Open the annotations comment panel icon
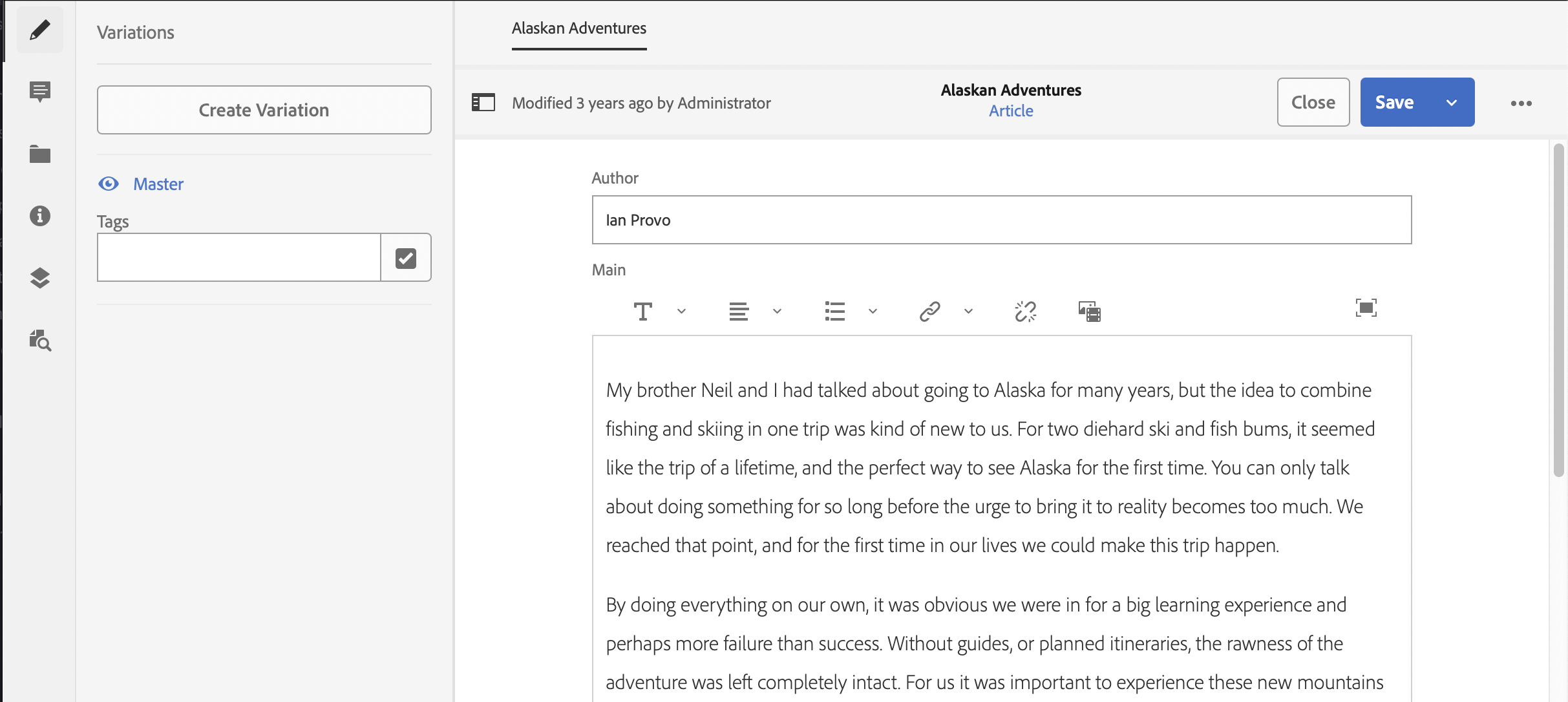This screenshot has width=1568, height=702. coord(39,91)
